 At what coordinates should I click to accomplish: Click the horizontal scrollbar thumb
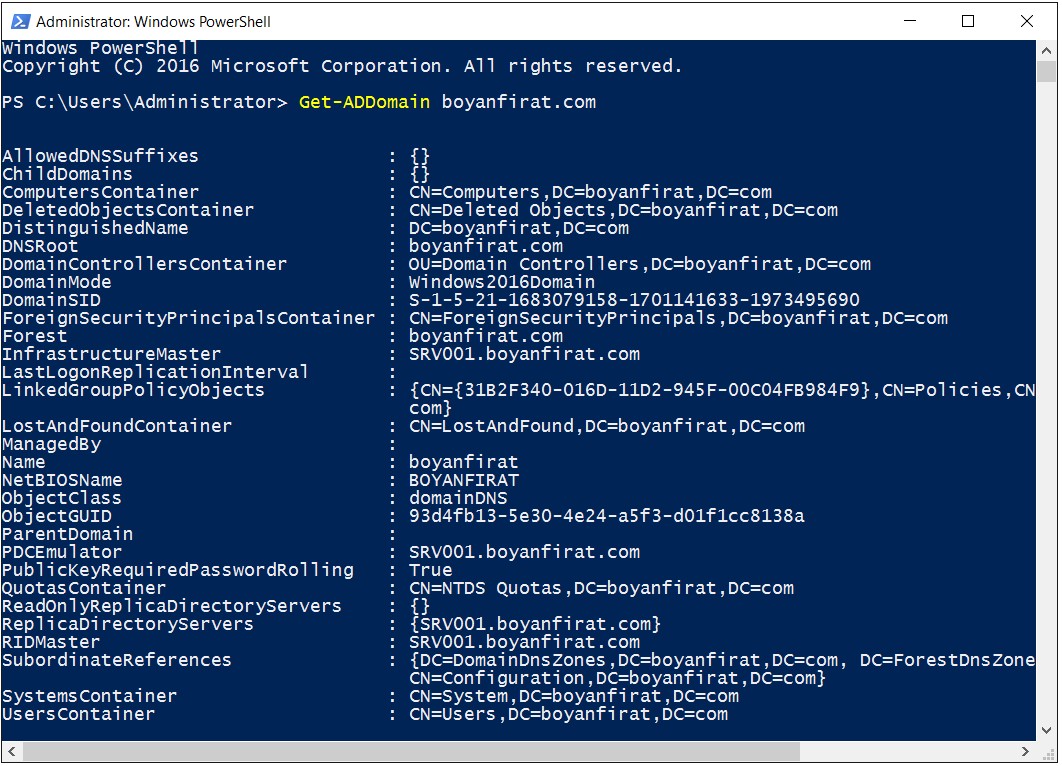[411, 751]
